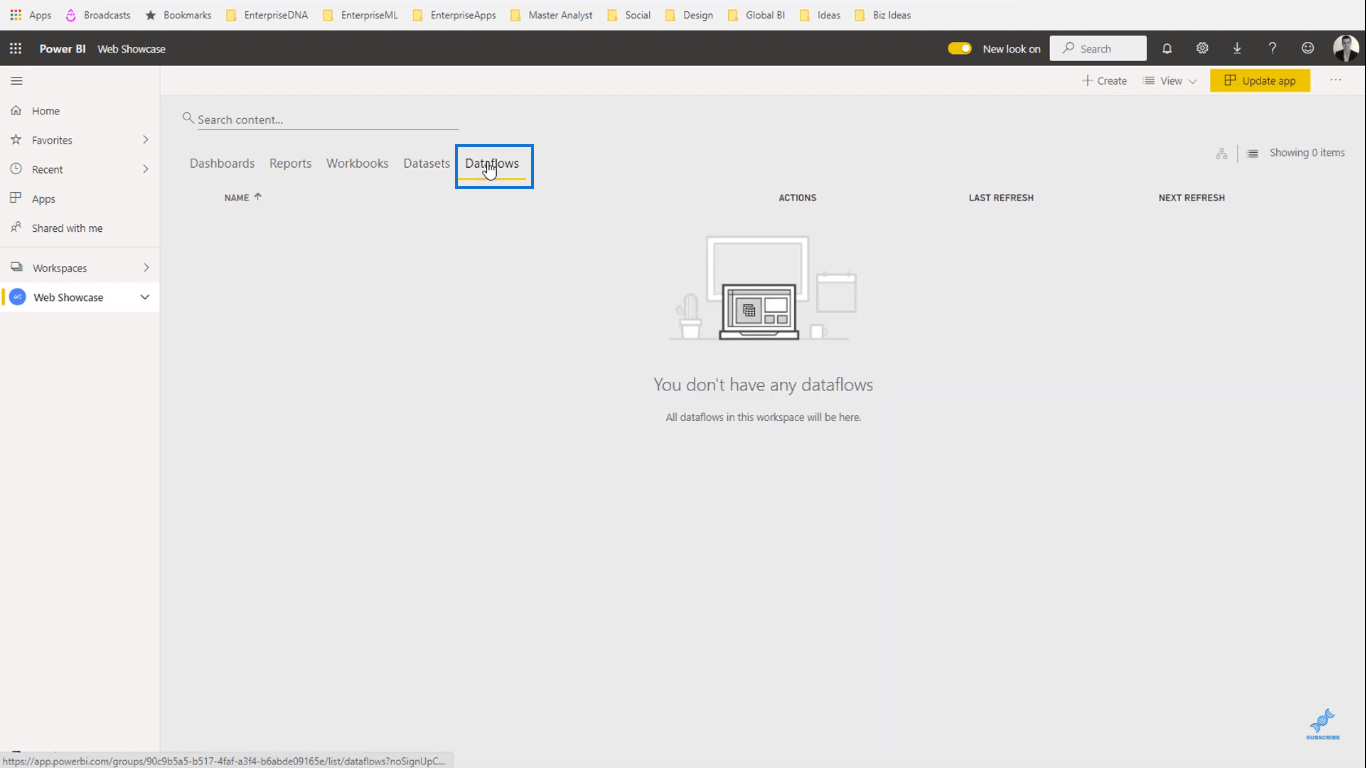This screenshot has width=1366, height=768.
Task: Click the browser Apps grid icon
Action: tap(15, 15)
